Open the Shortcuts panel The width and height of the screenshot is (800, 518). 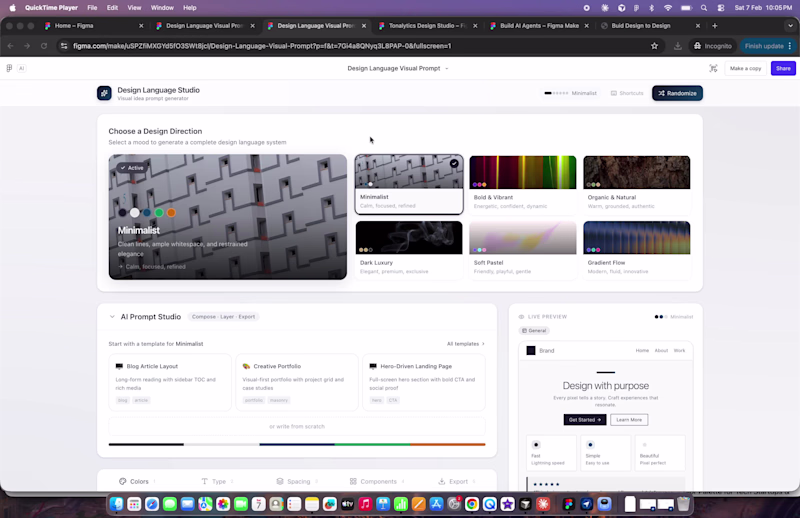tap(627, 93)
